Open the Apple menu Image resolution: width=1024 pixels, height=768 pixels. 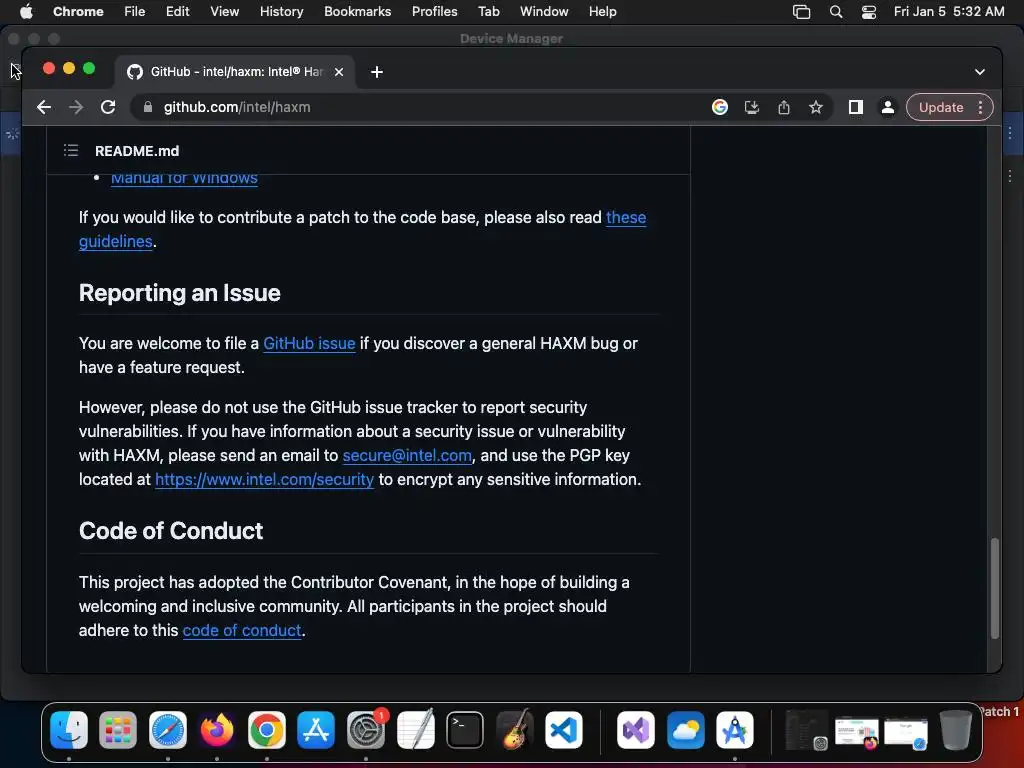click(26, 12)
